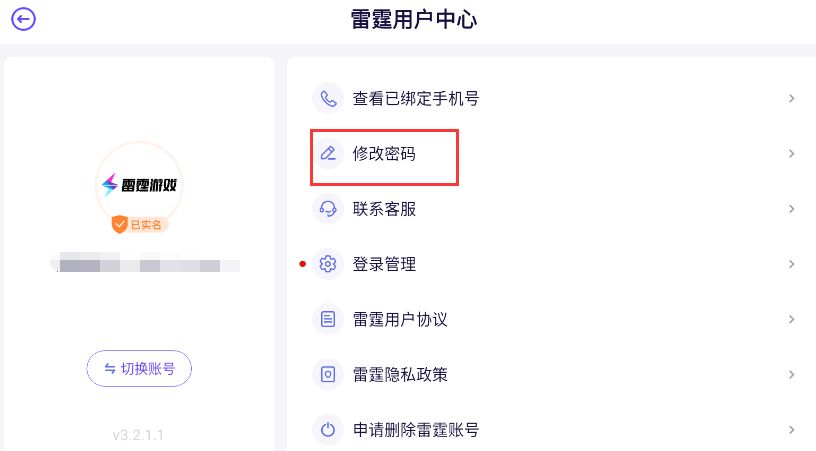Click the version number v3.2.1.1

tap(139, 436)
